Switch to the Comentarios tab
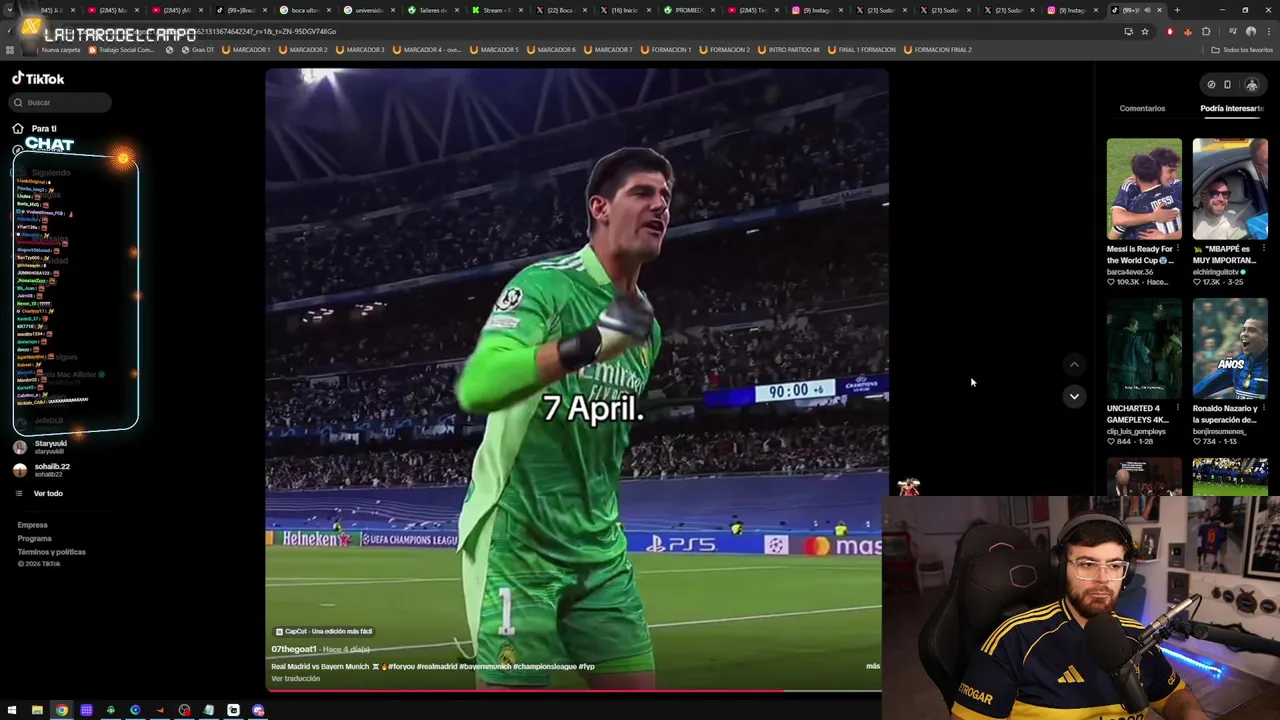Screen dimensions: 1280x720 pyautogui.click(x=1142, y=108)
